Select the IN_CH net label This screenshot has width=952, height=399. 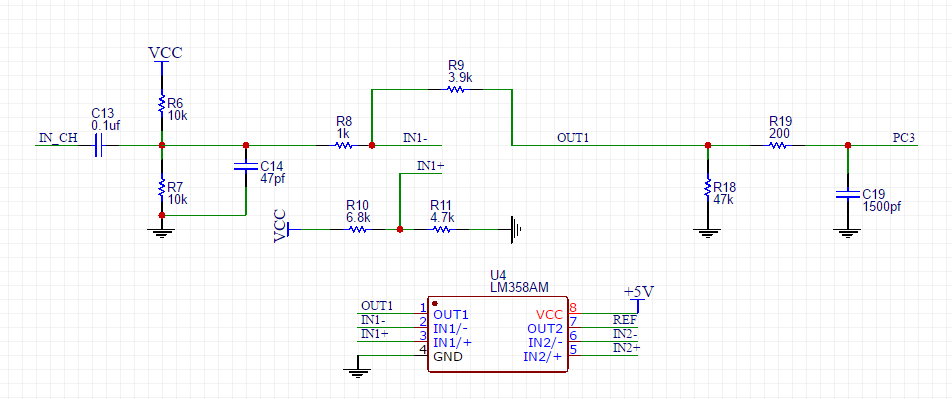click(58, 137)
